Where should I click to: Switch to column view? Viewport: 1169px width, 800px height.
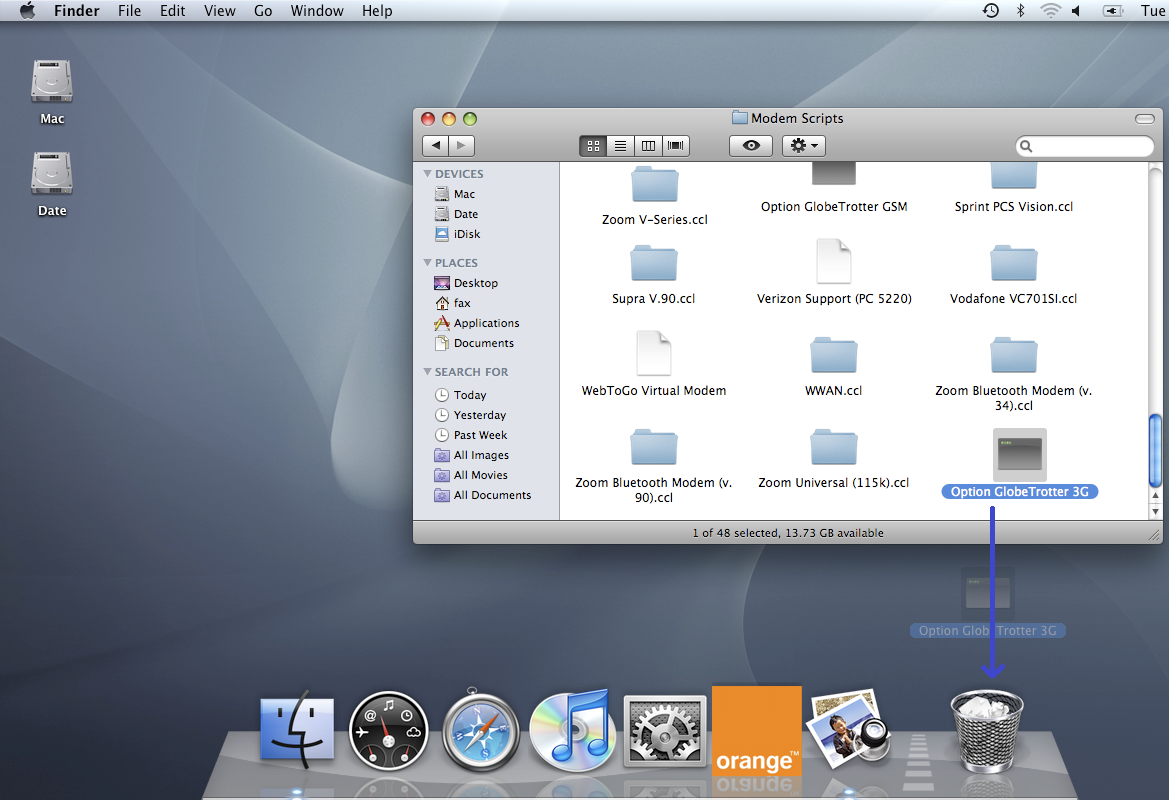click(648, 146)
